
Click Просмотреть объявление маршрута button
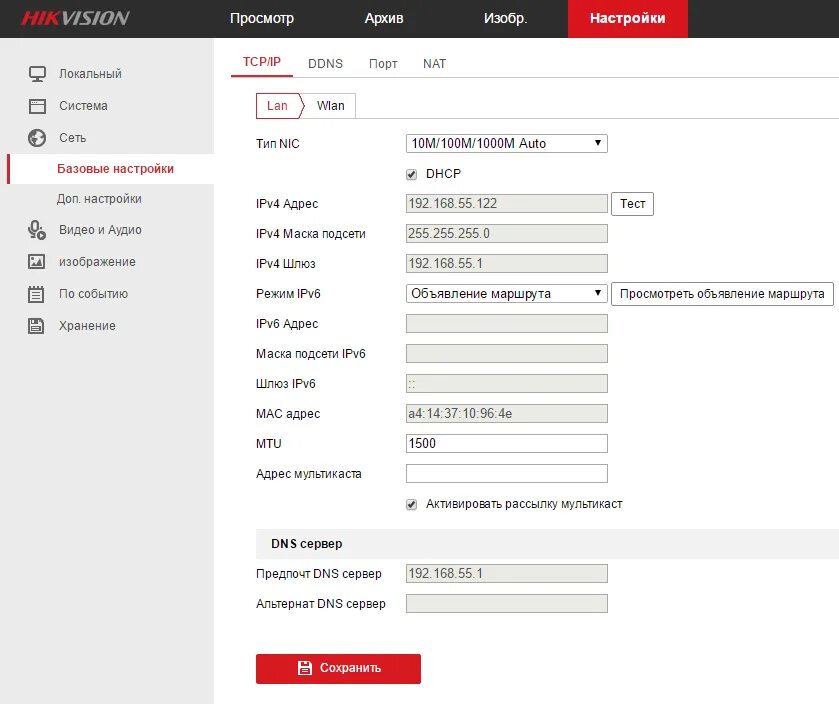point(722,294)
